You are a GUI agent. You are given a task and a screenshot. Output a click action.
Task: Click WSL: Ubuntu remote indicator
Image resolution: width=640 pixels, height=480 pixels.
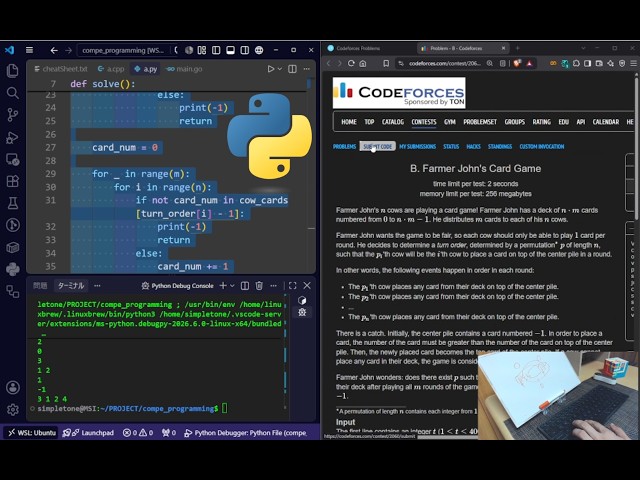click(32, 433)
